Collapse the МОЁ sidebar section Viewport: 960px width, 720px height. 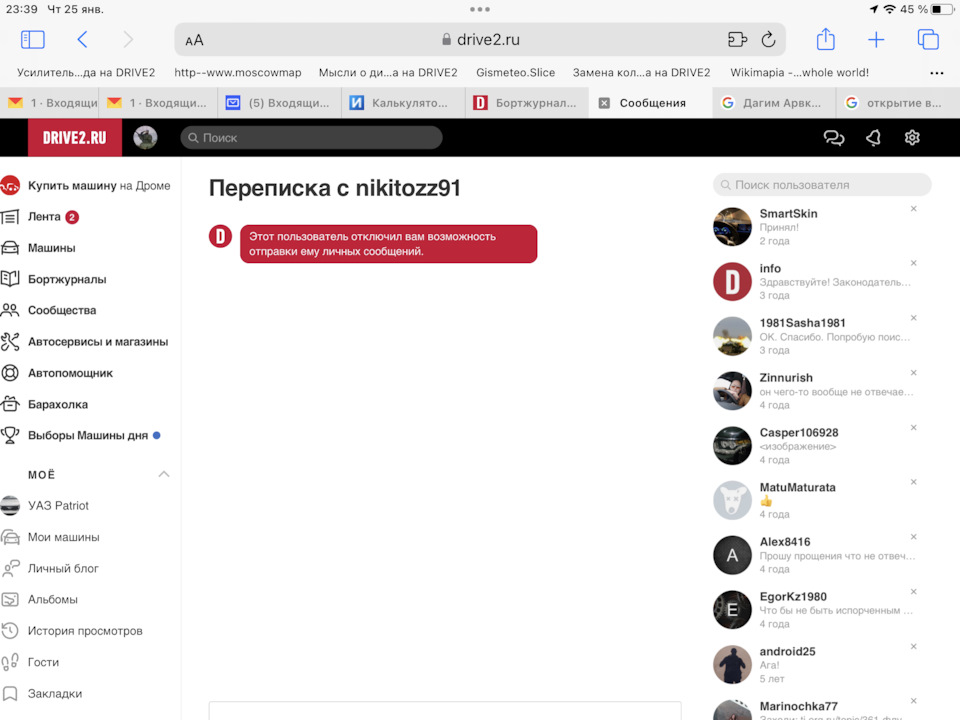point(163,474)
